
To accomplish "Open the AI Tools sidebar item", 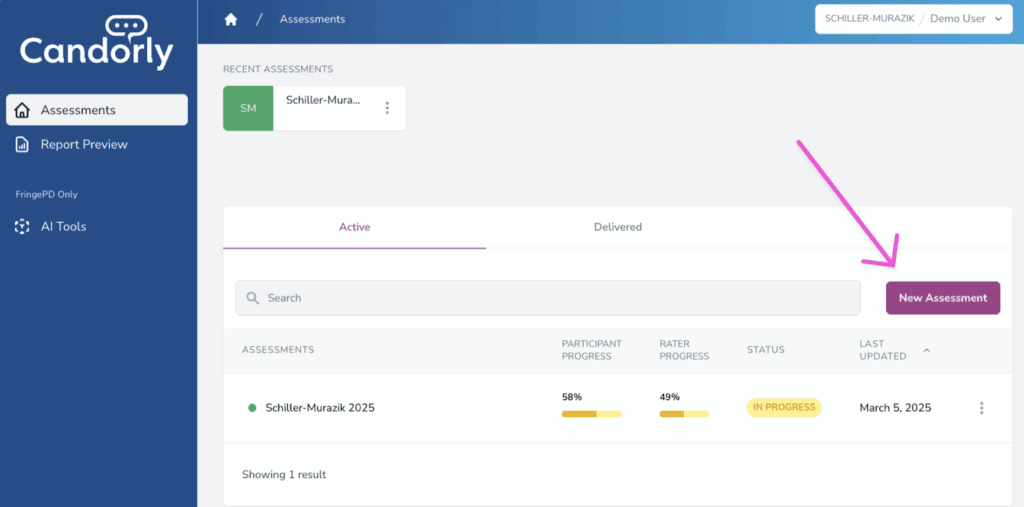I will [63, 227].
